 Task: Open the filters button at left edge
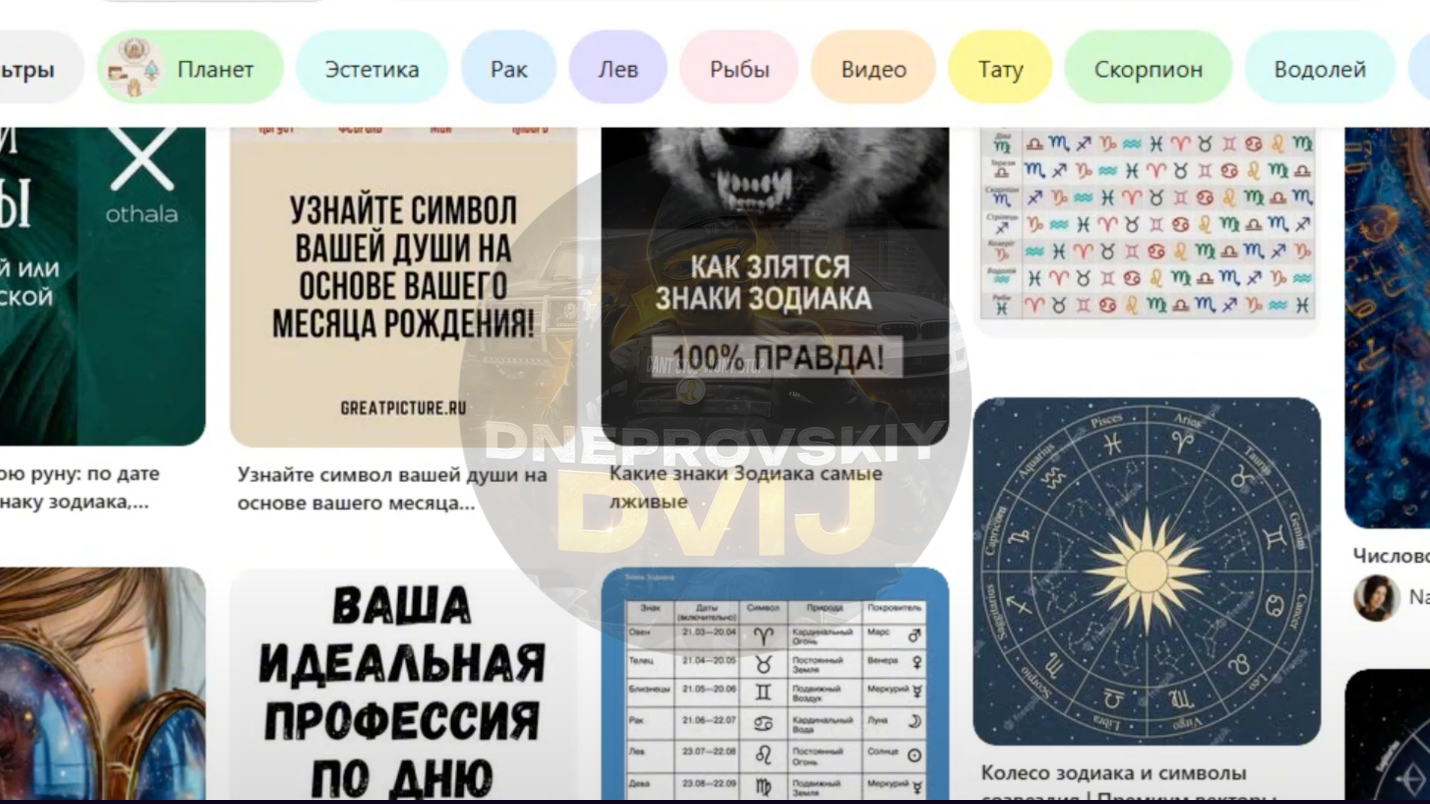pos(40,68)
